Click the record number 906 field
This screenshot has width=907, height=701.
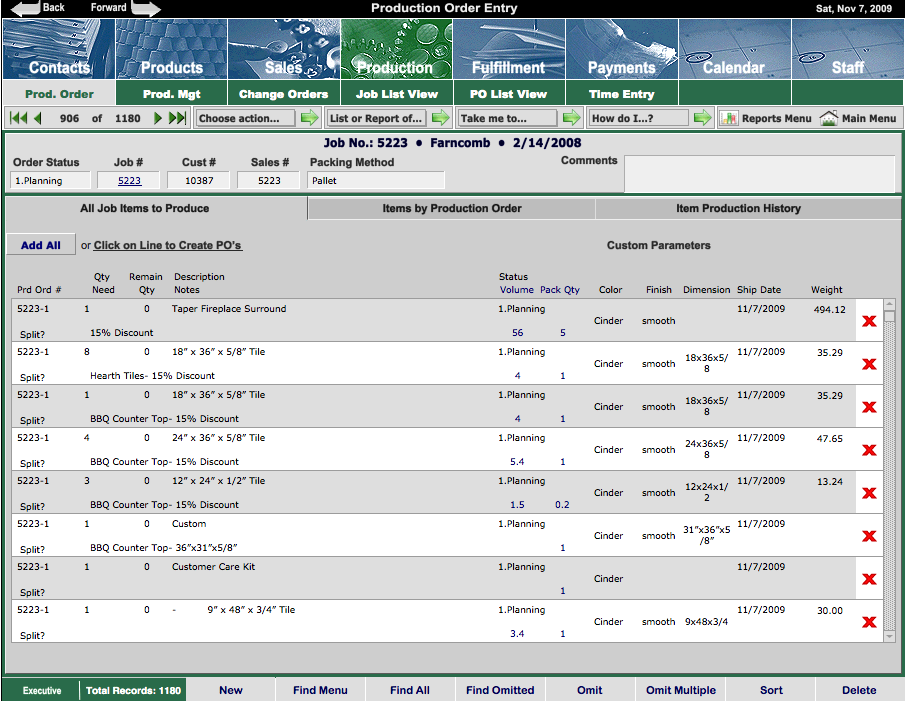(x=69, y=118)
